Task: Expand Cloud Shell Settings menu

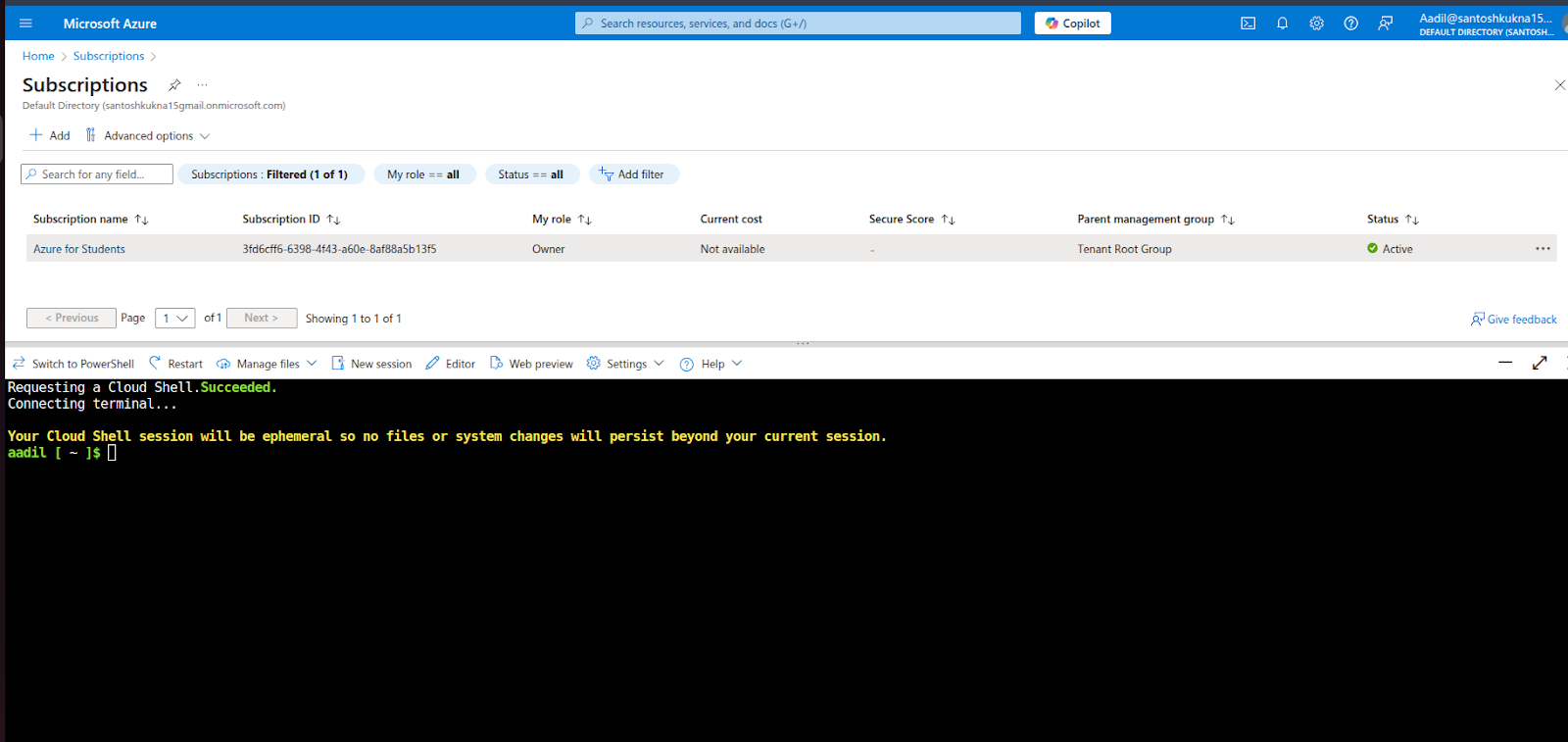Action: pyautogui.click(x=625, y=364)
